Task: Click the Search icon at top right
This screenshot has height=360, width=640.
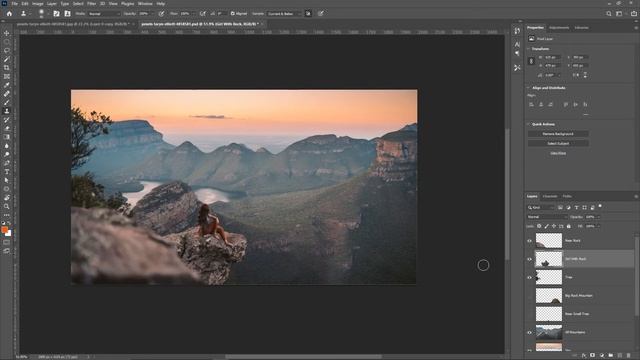Action: point(609,13)
